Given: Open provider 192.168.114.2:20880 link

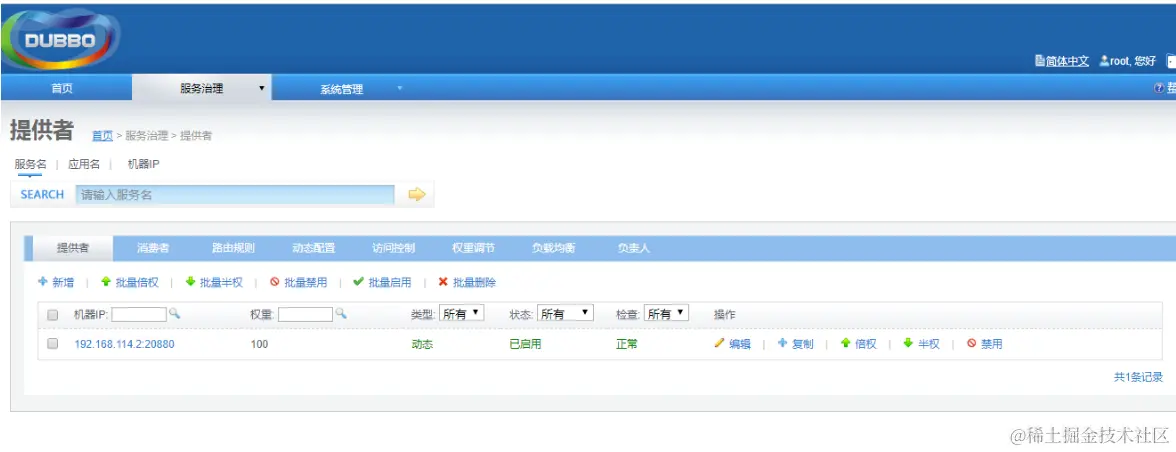Looking at the screenshot, I should [x=124, y=344].
